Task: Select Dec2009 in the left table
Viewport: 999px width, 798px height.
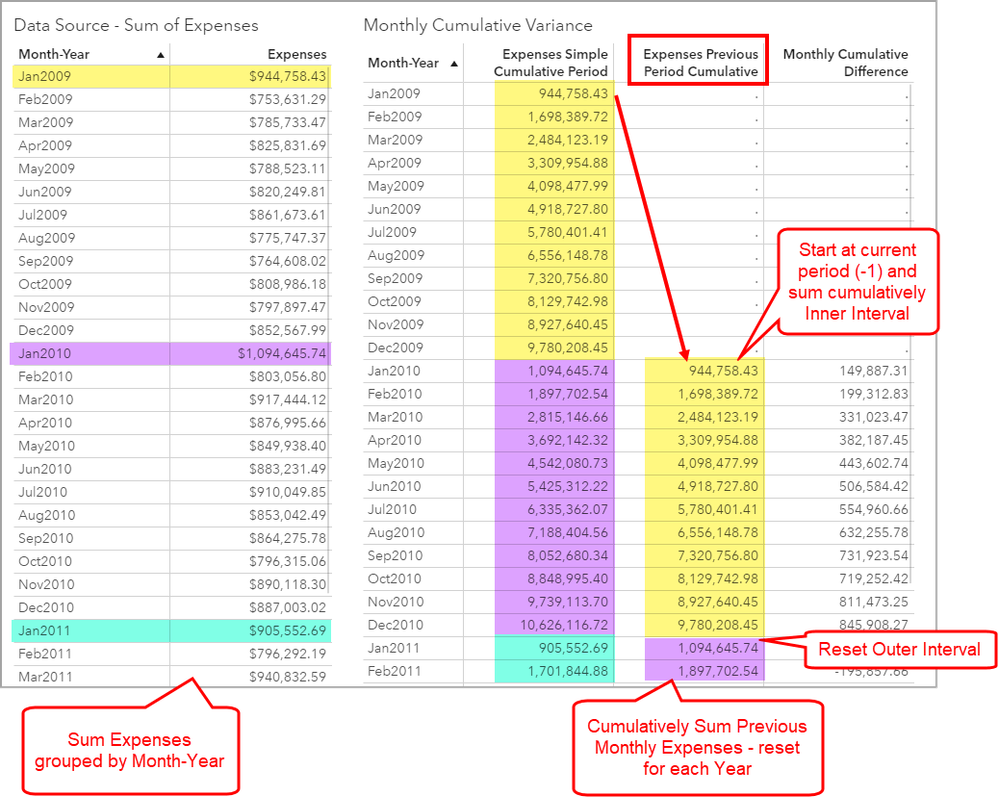Action: click(x=46, y=330)
